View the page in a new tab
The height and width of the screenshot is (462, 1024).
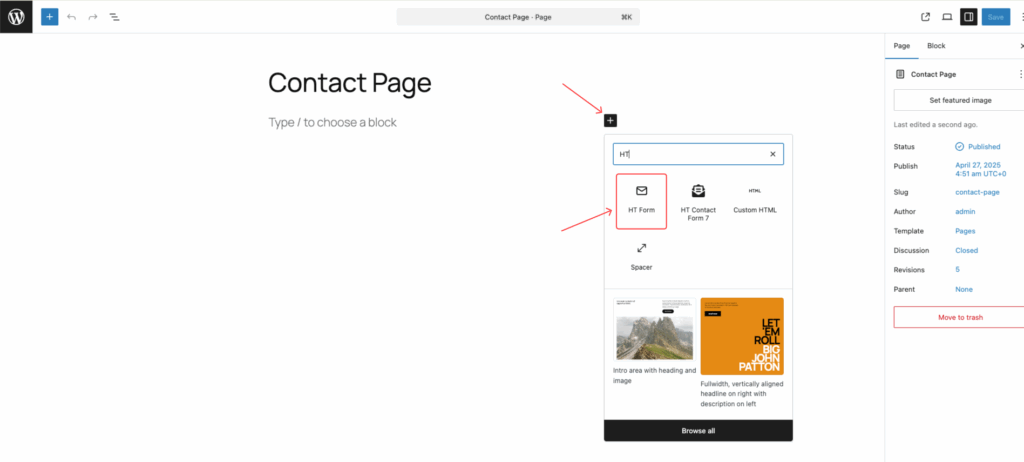[x=925, y=17]
